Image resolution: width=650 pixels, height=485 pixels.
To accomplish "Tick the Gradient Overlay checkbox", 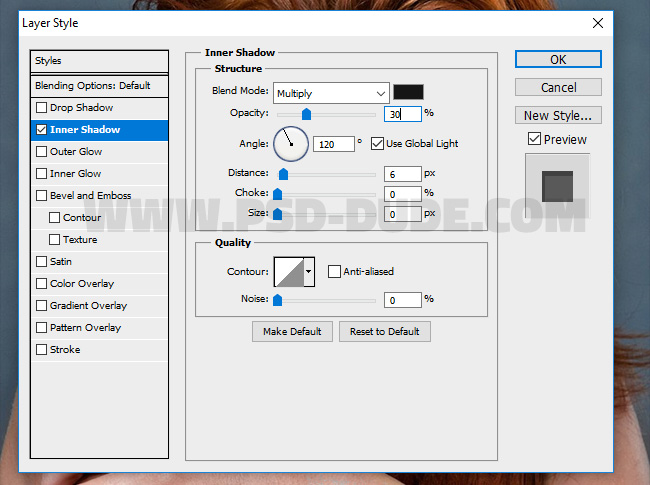I will tap(41, 306).
